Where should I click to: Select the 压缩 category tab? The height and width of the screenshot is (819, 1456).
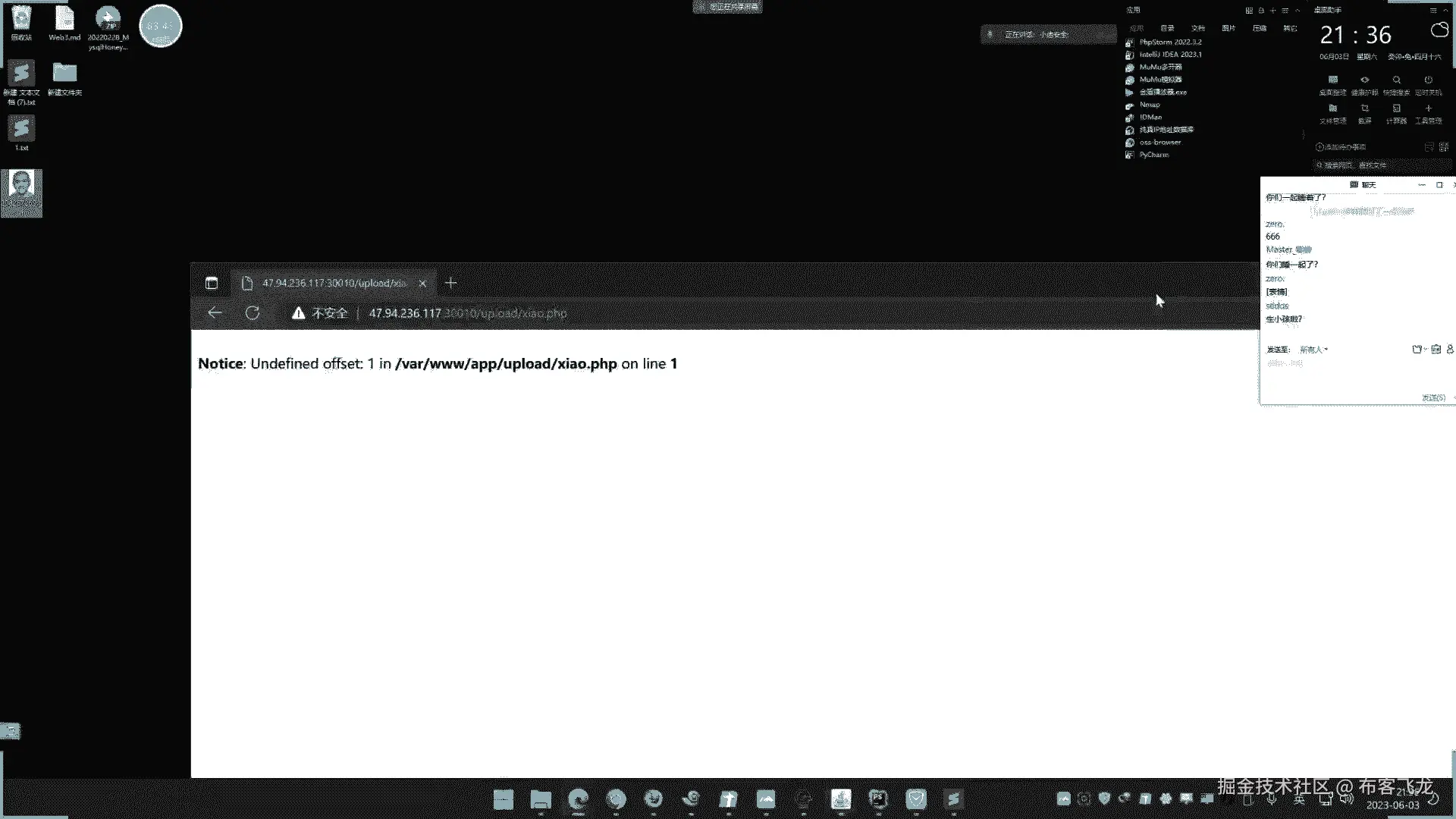(1260, 28)
